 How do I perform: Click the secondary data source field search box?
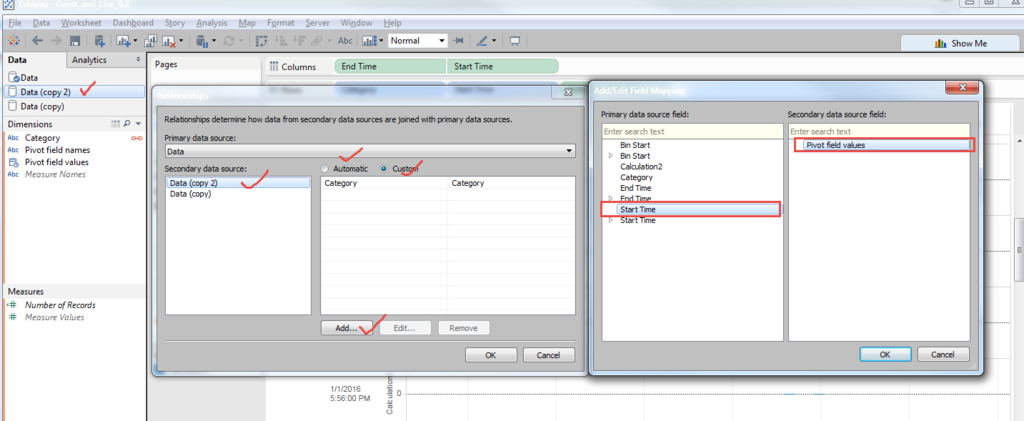click(x=879, y=131)
